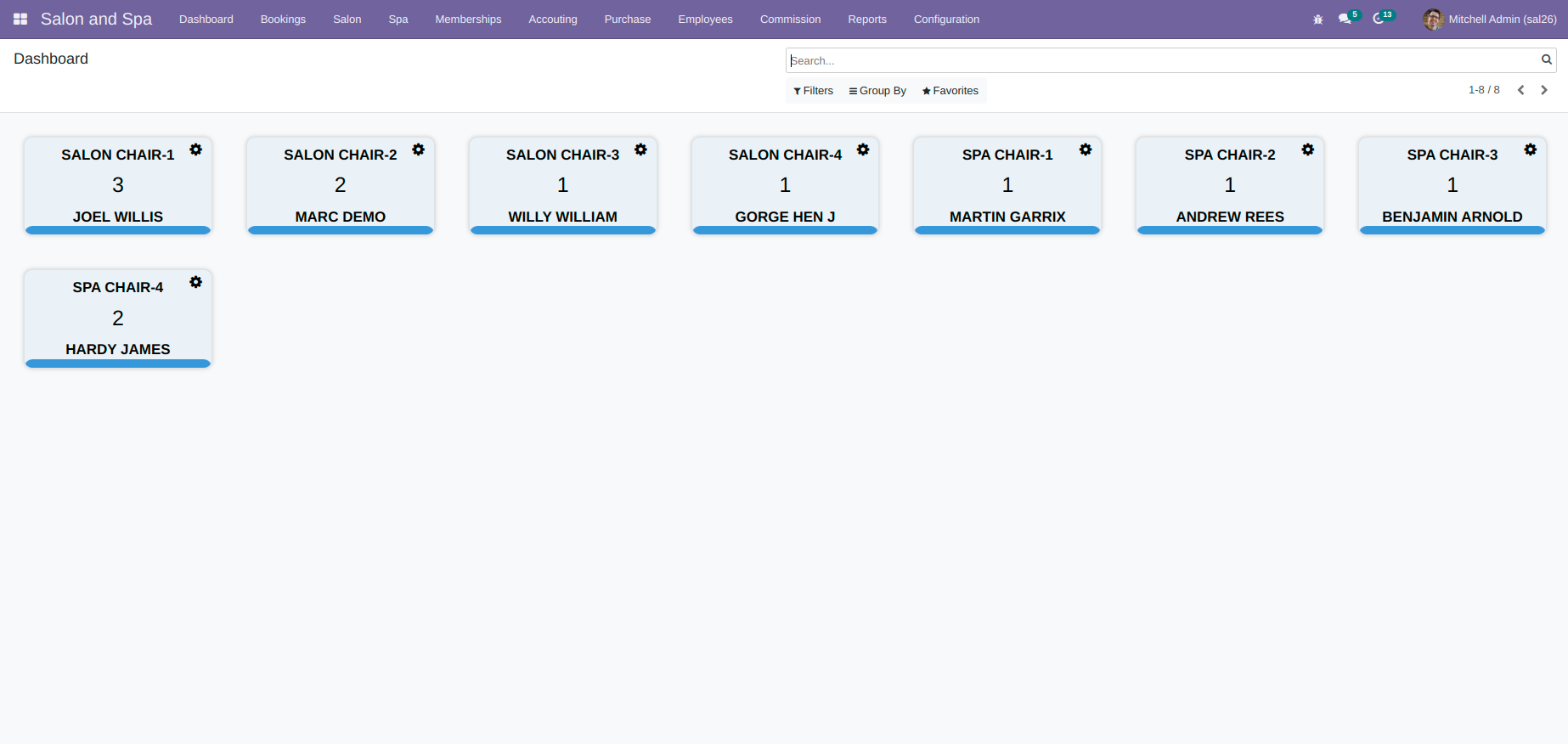Open the Bookings menu
The height and width of the screenshot is (744, 1568).
coord(283,19)
